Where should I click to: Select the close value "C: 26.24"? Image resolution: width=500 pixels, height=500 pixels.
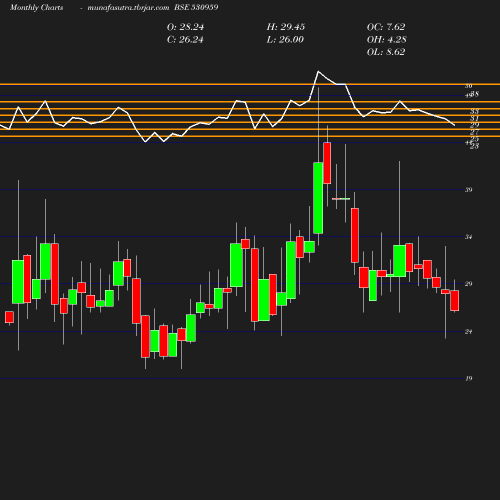(x=185, y=40)
